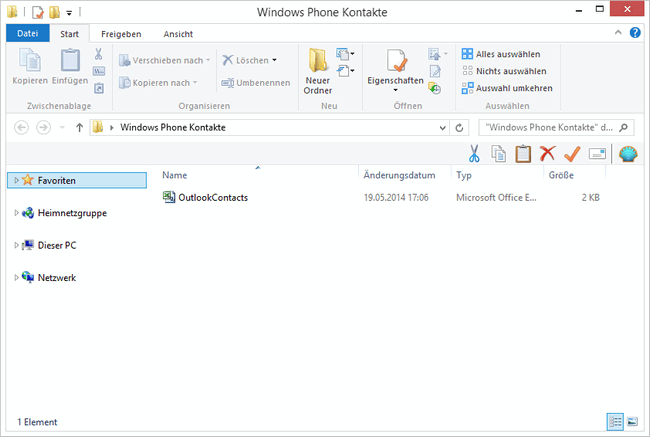Click the red X delete icon
The width and height of the screenshot is (650, 437).
click(x=547, y=153)
